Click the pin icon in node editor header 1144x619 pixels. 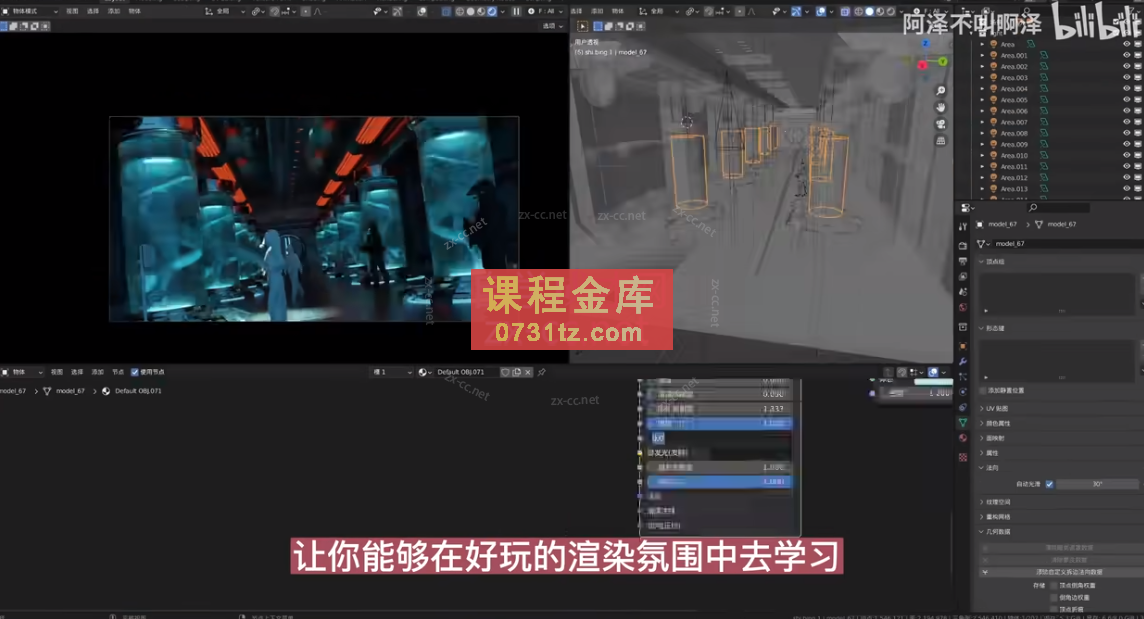[x=541, y=372]
